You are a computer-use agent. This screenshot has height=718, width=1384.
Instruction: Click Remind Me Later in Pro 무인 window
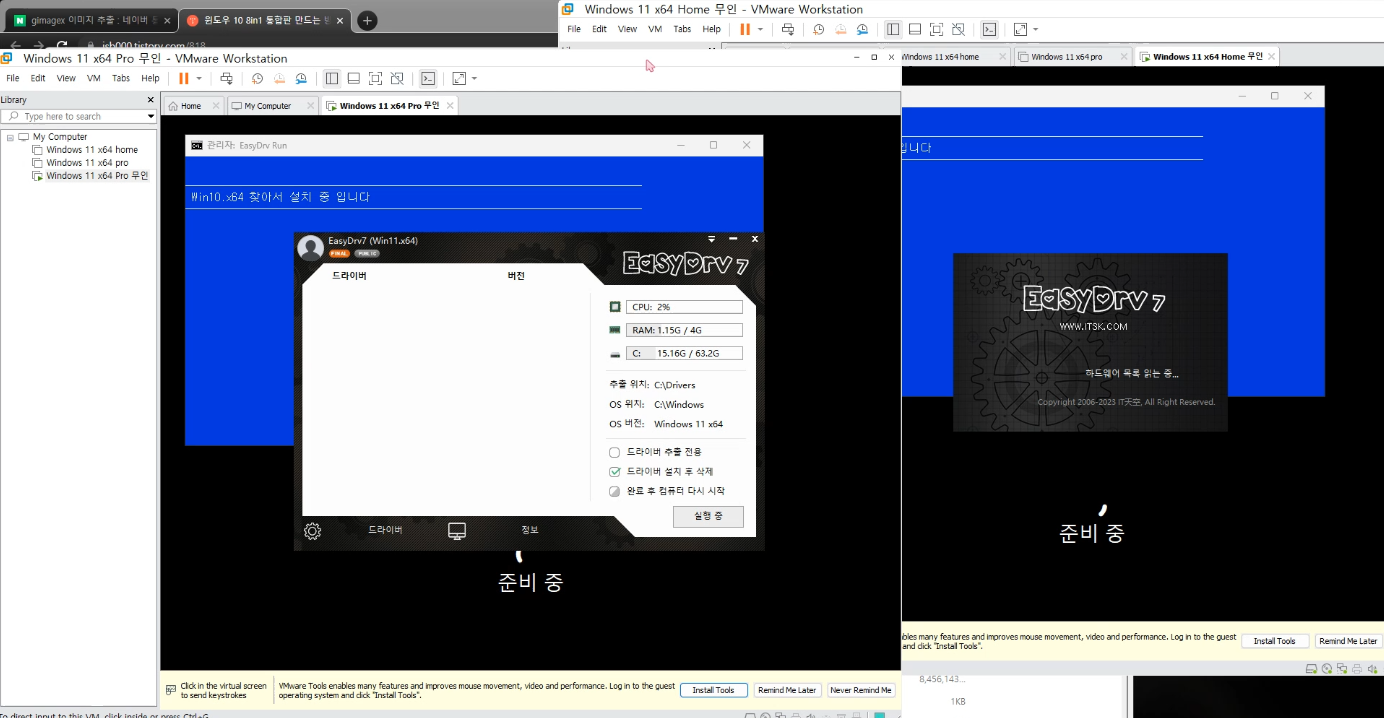point(787,690)
